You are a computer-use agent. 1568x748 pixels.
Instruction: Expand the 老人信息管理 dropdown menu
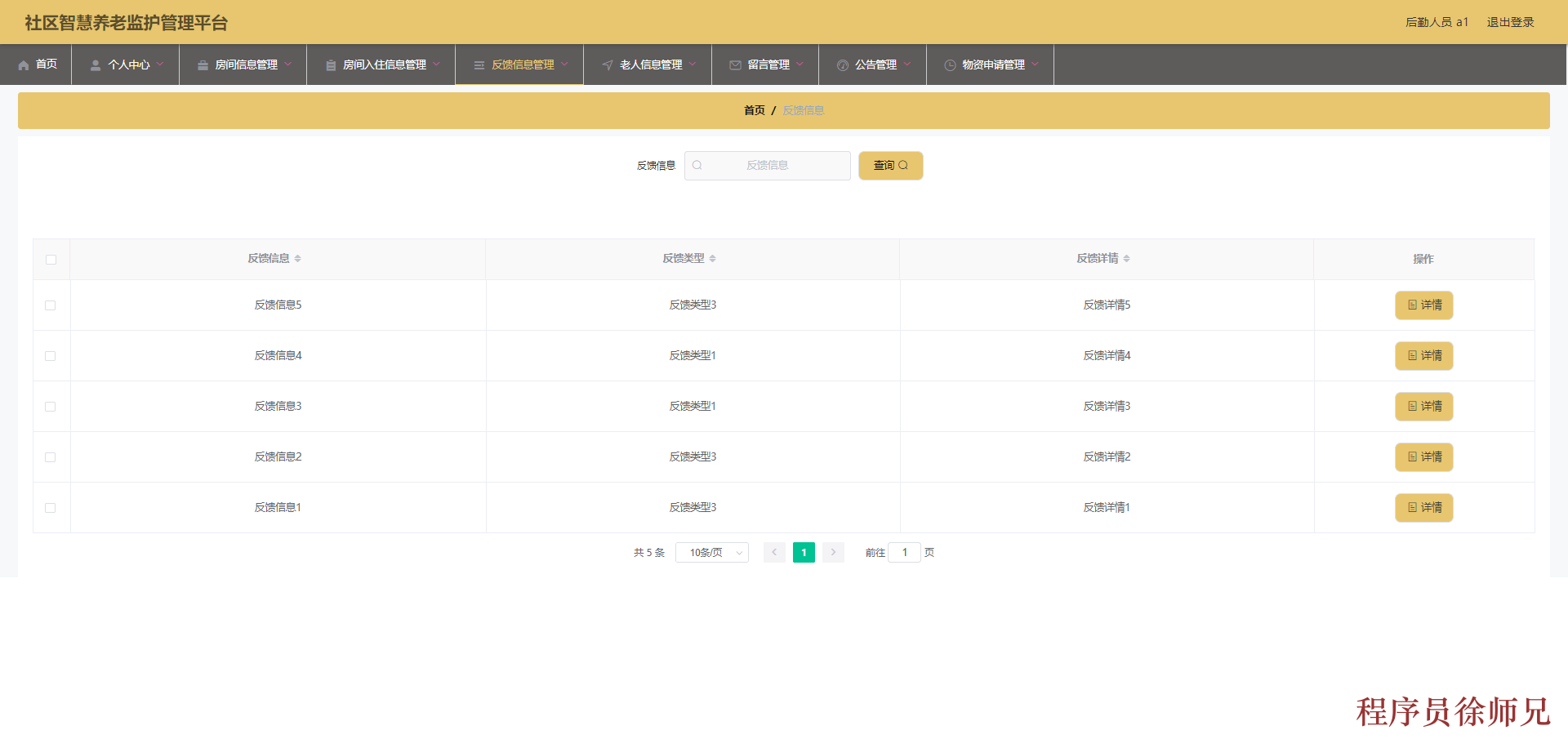pos(648,65)
